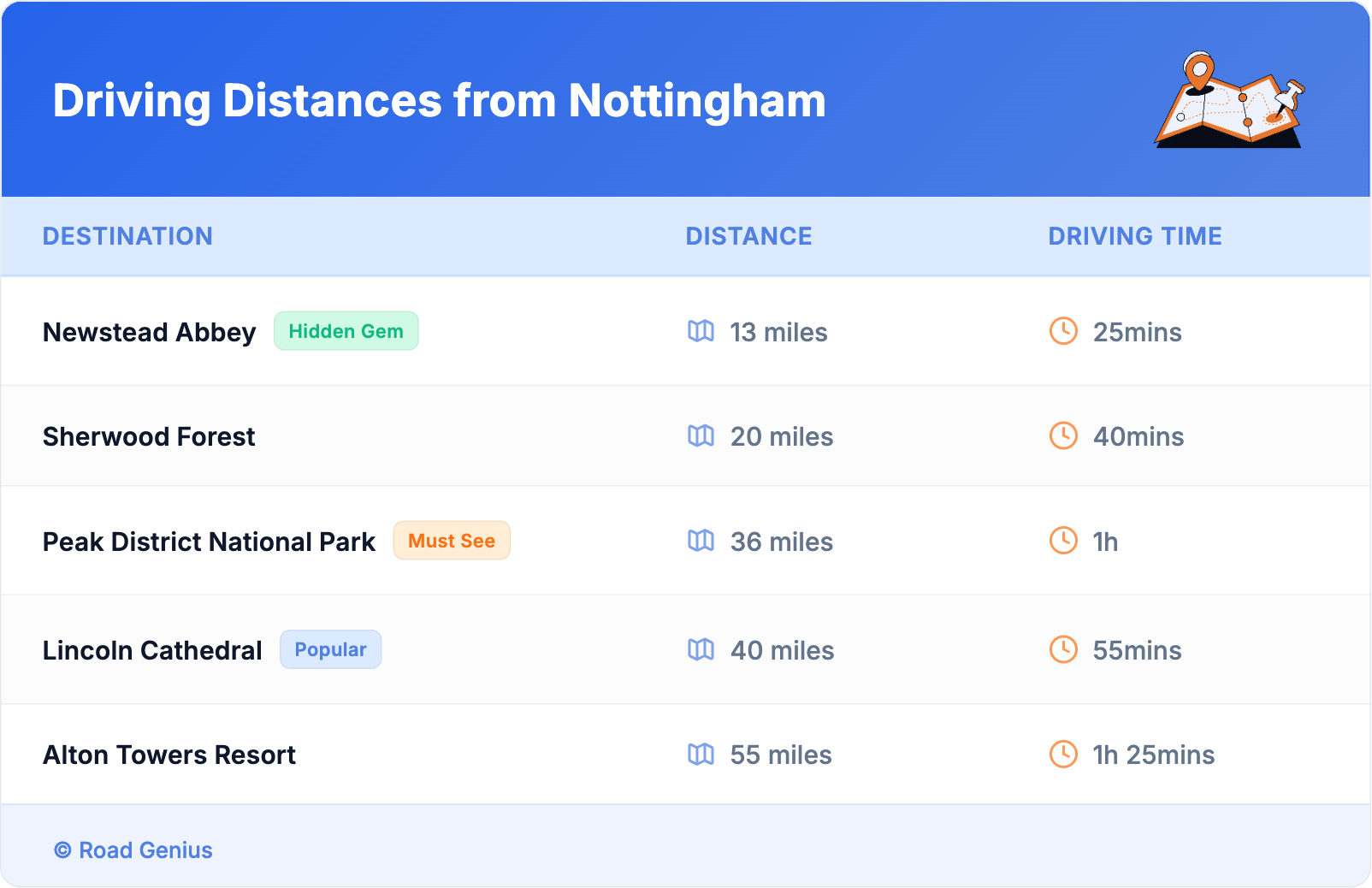This screenshot has width=1372, height=888.
Task: Click the map icon beside 40 miles
Action: [701, 650]
